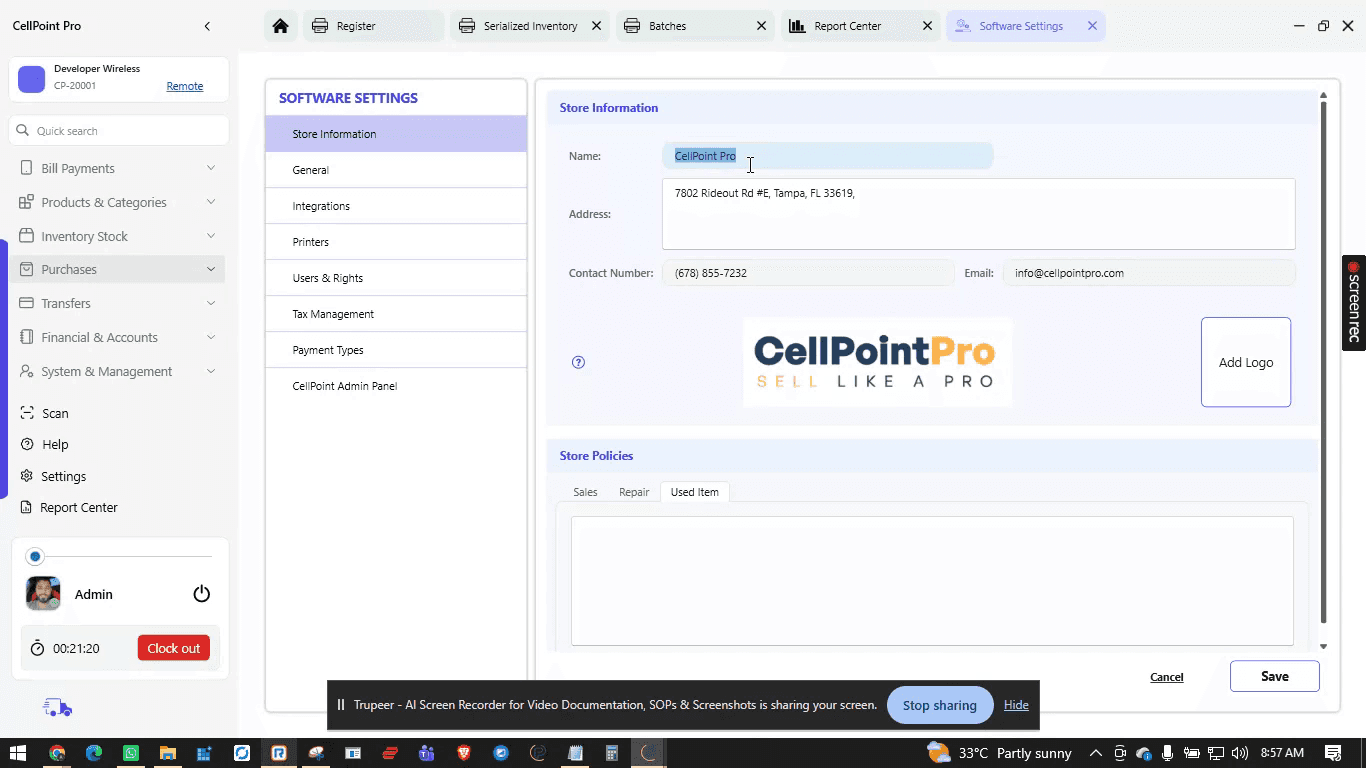
Task: Click the timer stopwatch icon
Action: coord(38,648)
